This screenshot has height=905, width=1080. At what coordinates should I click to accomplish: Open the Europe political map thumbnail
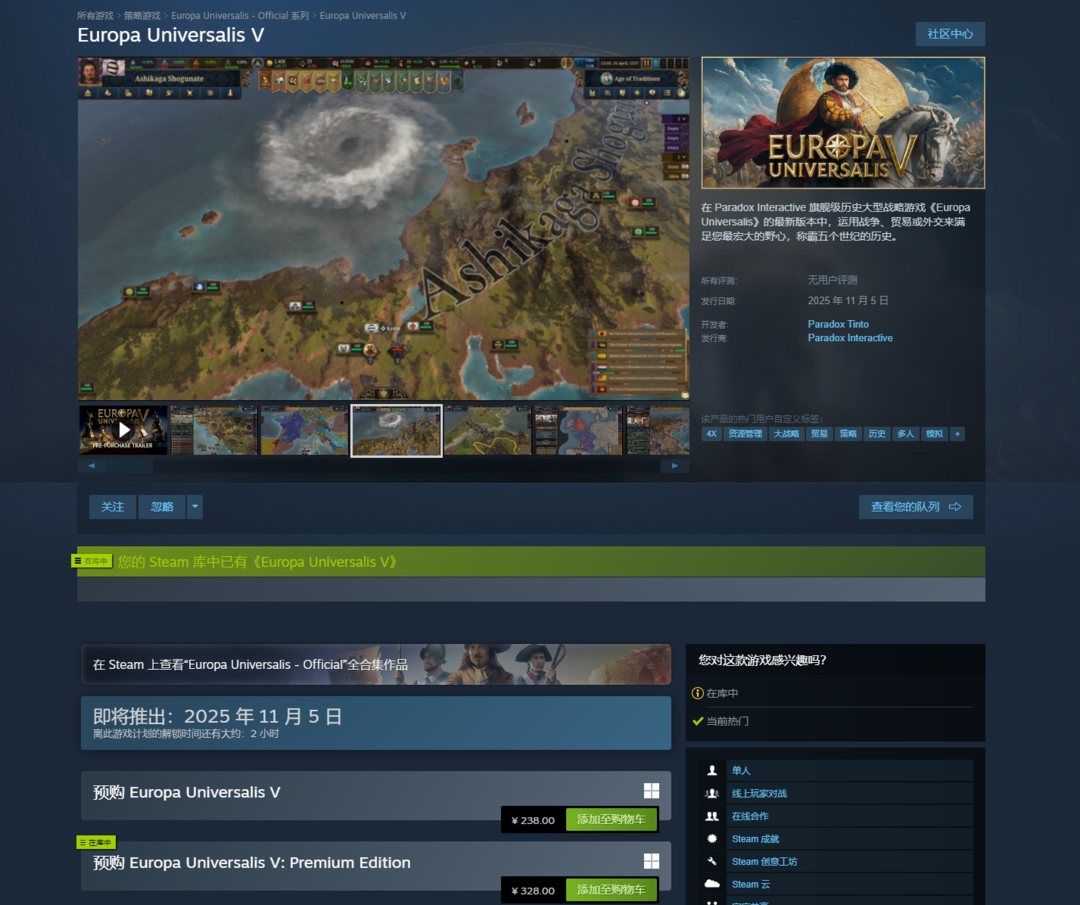coord(579,430)
